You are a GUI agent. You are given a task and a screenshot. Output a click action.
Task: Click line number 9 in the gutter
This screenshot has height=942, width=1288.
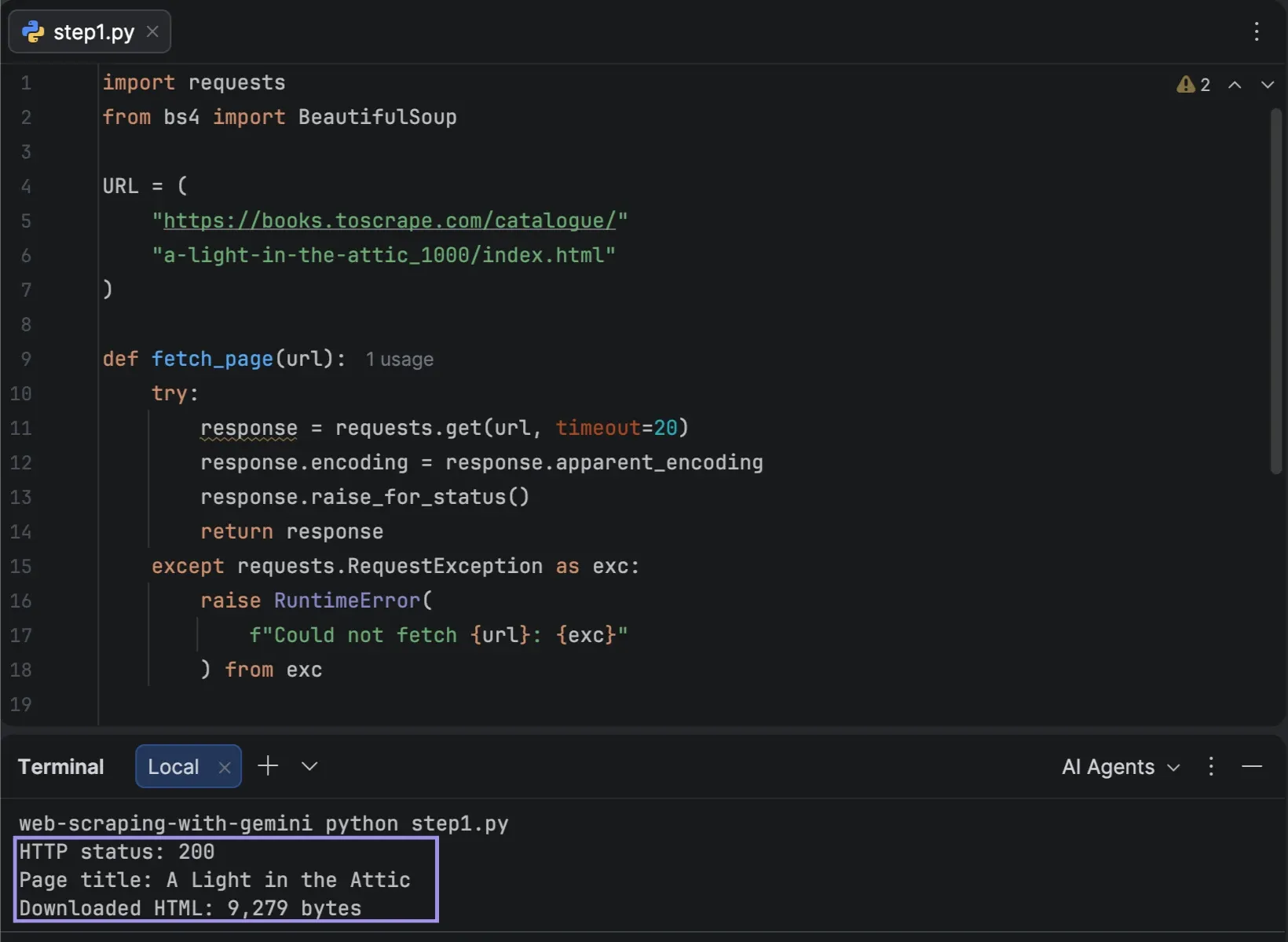[x=26, y=359]
